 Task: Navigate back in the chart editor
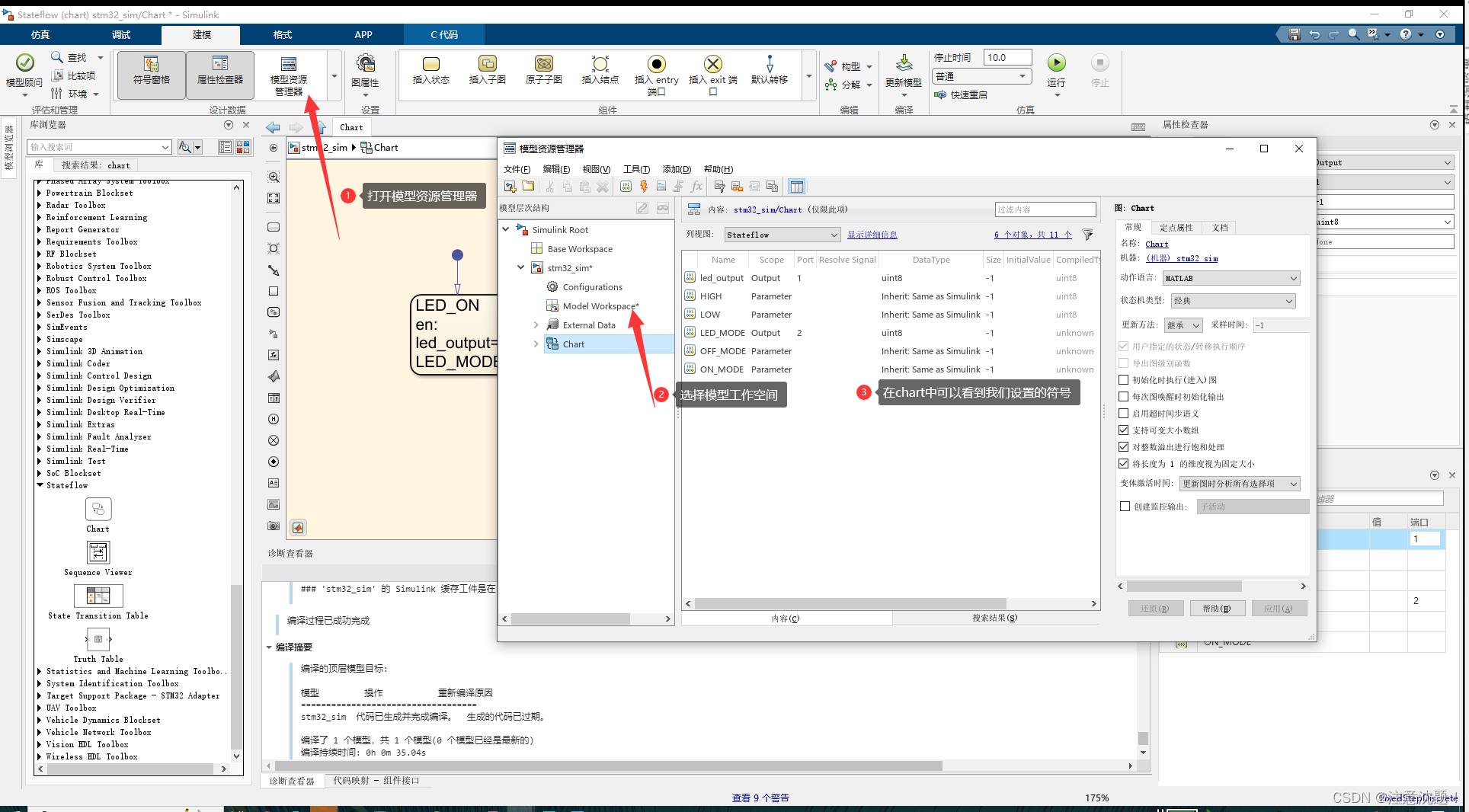point(273,127)
